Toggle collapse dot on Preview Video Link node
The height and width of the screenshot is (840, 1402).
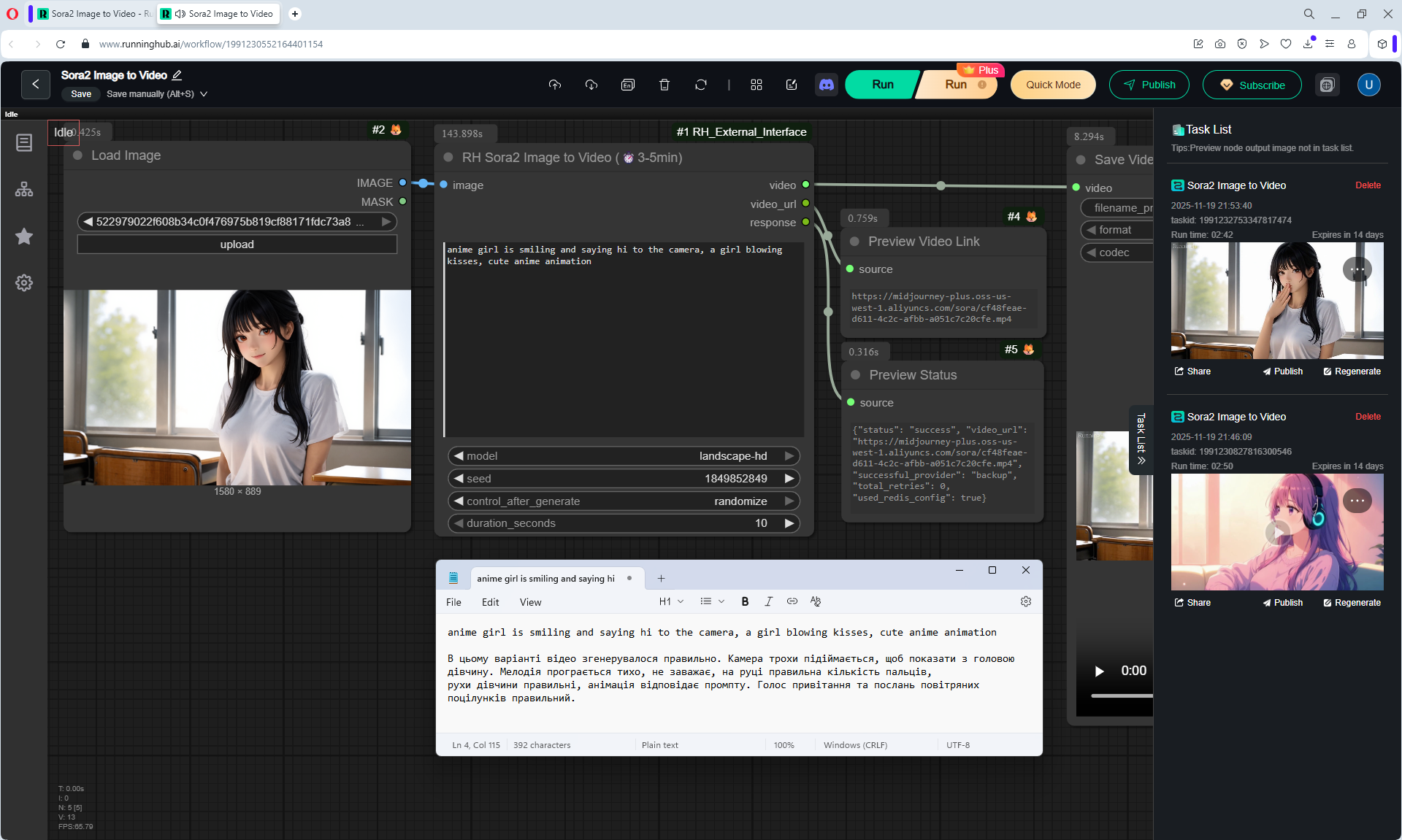pyautogui.click(x=854, y=242)
